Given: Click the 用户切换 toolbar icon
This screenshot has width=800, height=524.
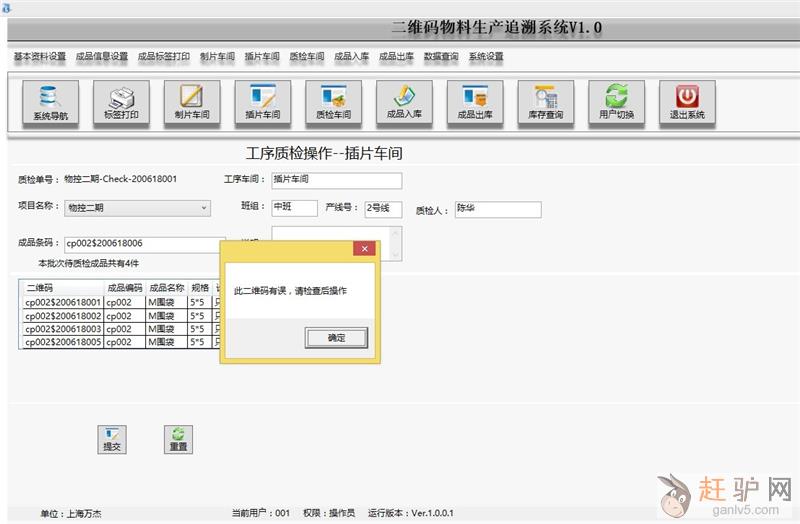Looking at the screenshot, I should (x=616, y=104).
